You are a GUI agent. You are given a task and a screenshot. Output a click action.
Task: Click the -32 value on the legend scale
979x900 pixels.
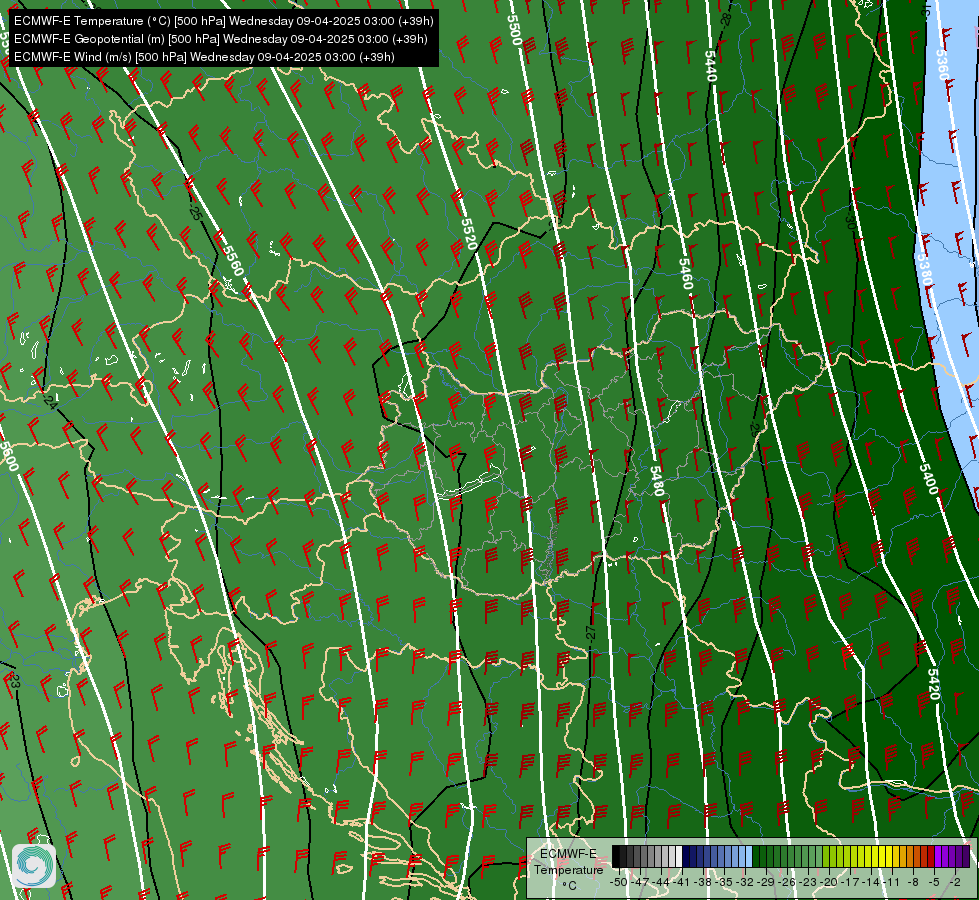pos(745,882)
